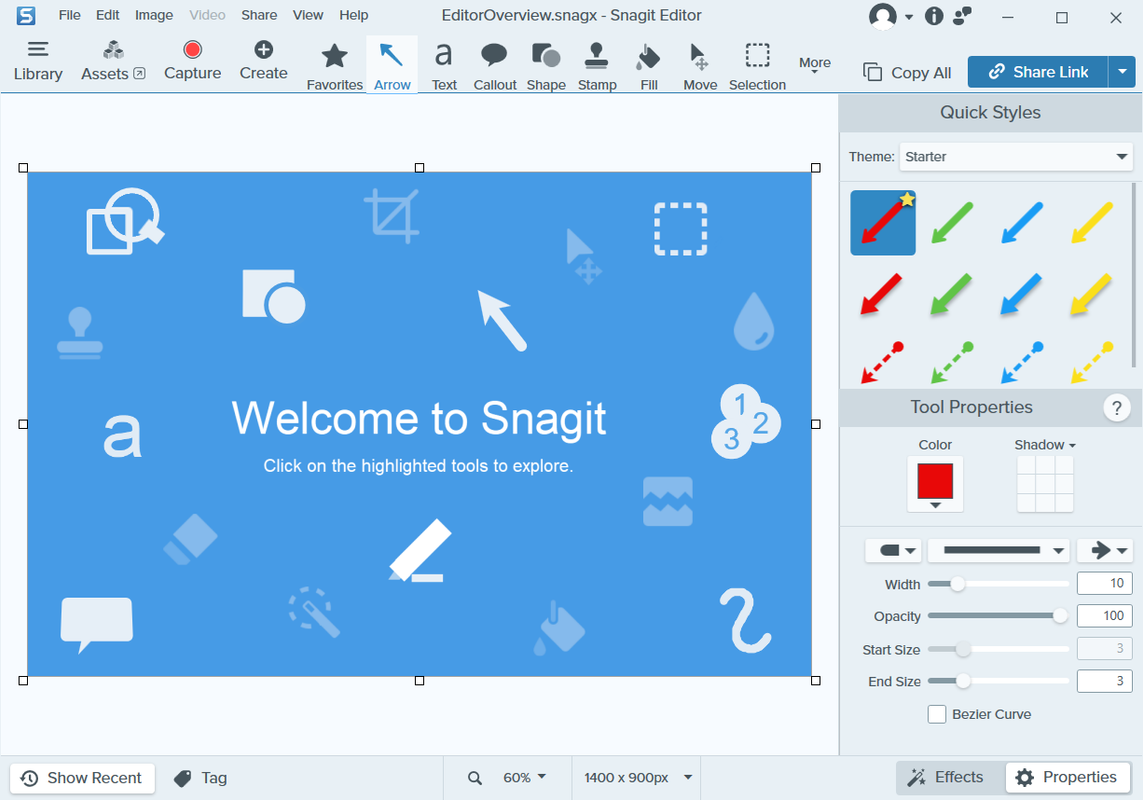Image resolution: width=1143 pixels, height=800 pixels.
Task: Choose green arrow style in first row
Action: tap(952, 222)
